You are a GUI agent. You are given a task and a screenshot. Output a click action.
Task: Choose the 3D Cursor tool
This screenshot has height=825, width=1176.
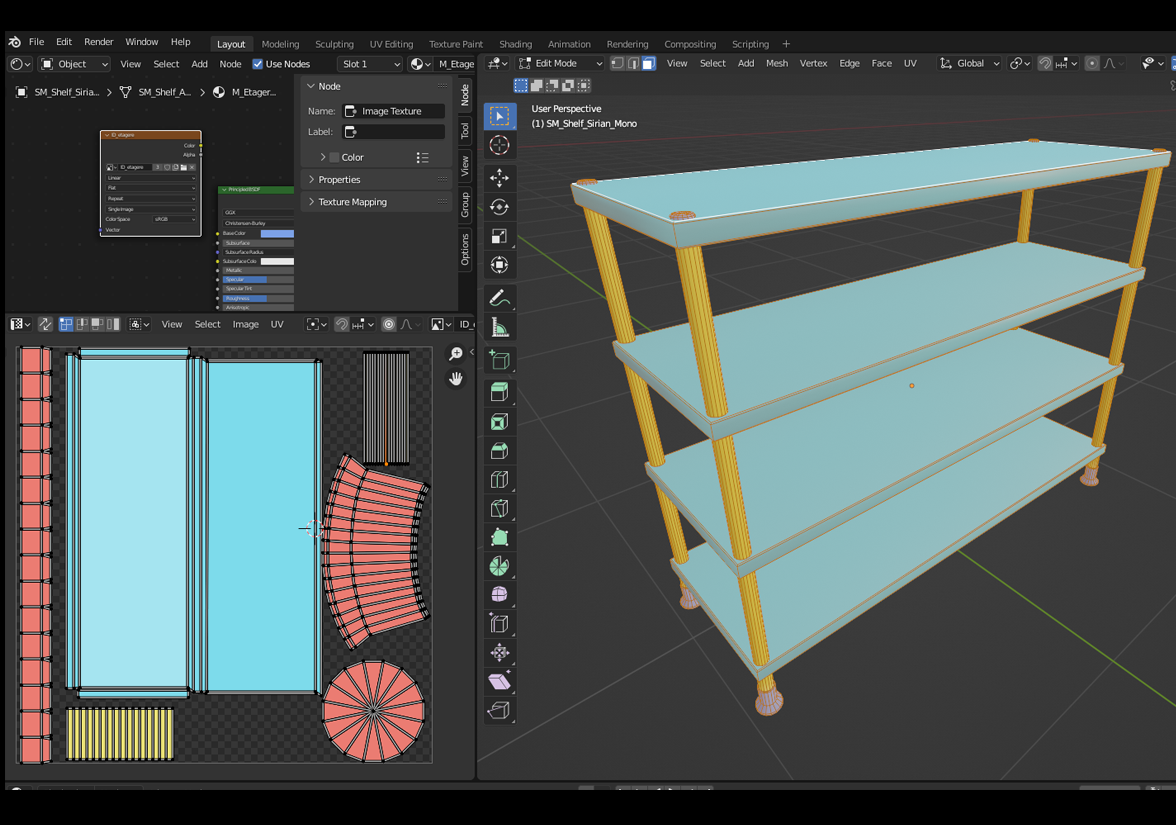coord(499,146)
